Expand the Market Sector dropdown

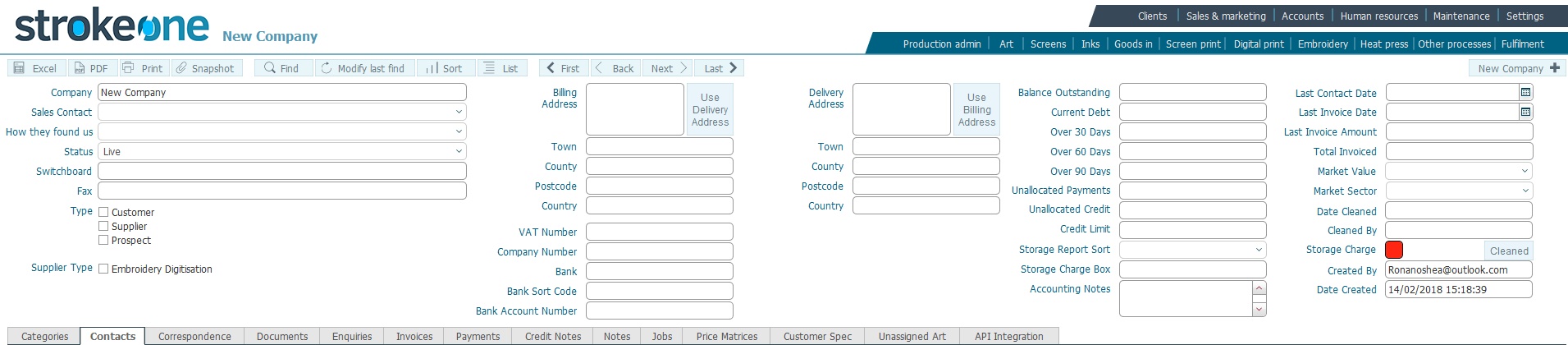[x=1525, y=191]
